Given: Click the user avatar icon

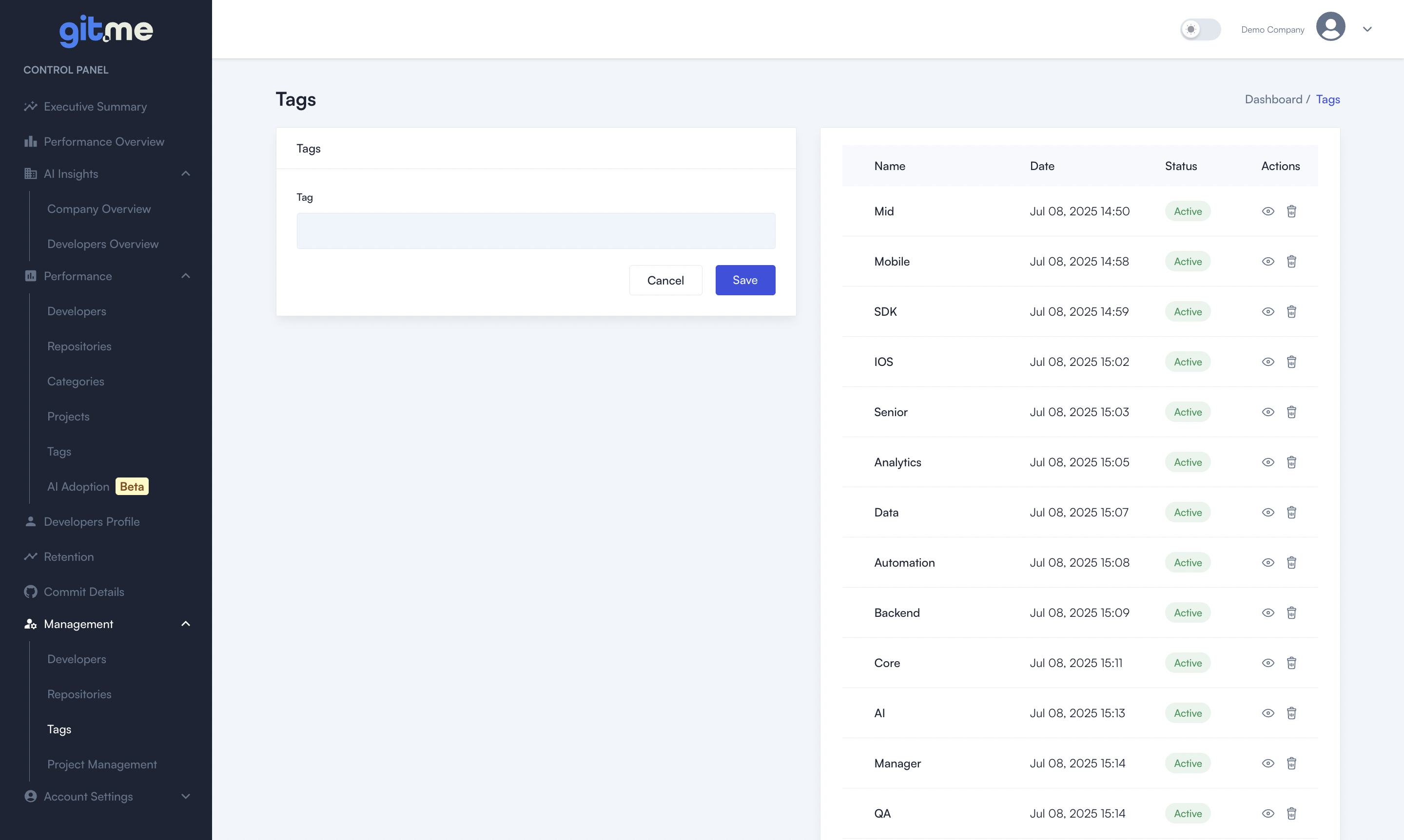Looking at the screenshot, I should (1330, 27).
